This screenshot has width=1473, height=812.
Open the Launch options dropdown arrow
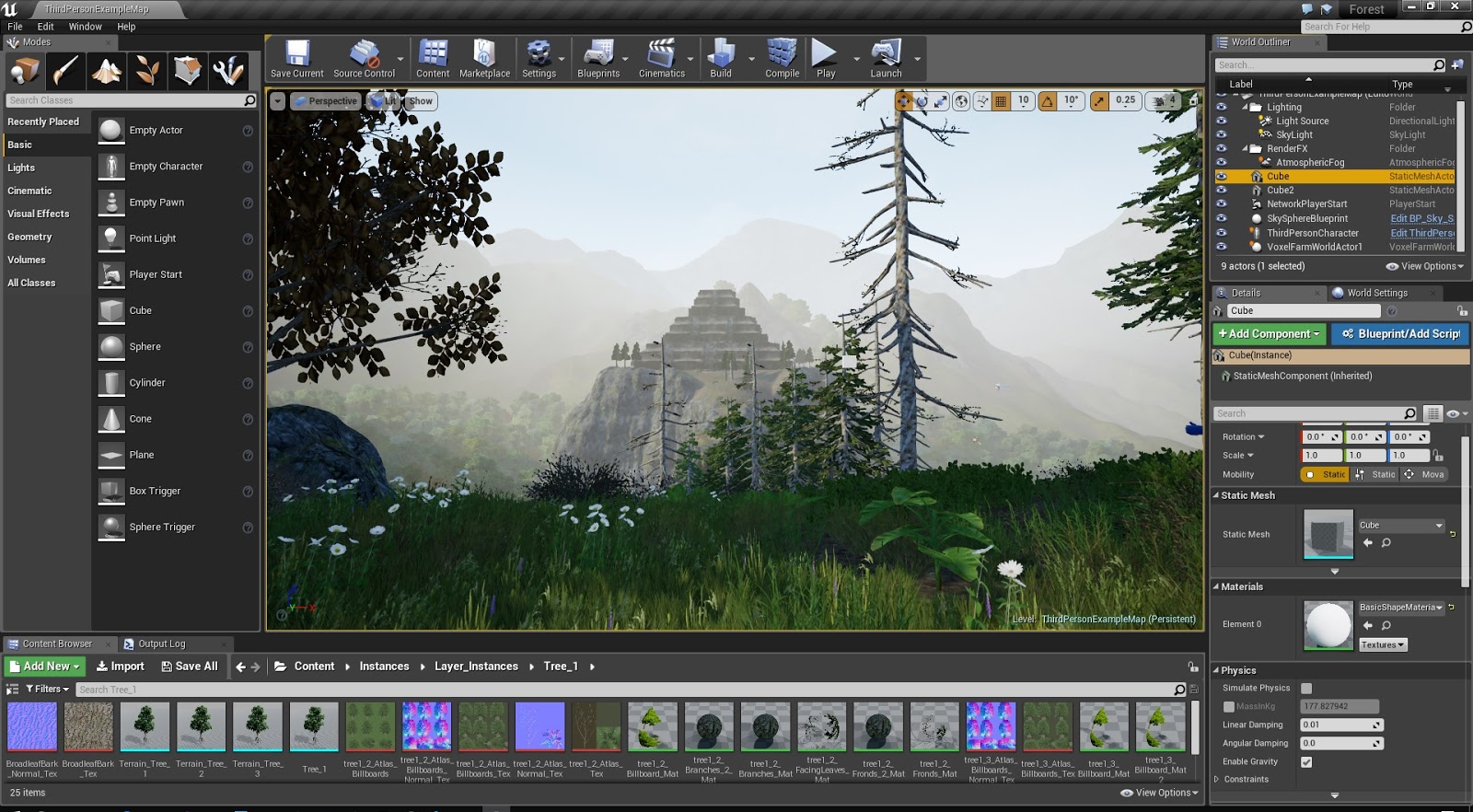pos(917,59)
